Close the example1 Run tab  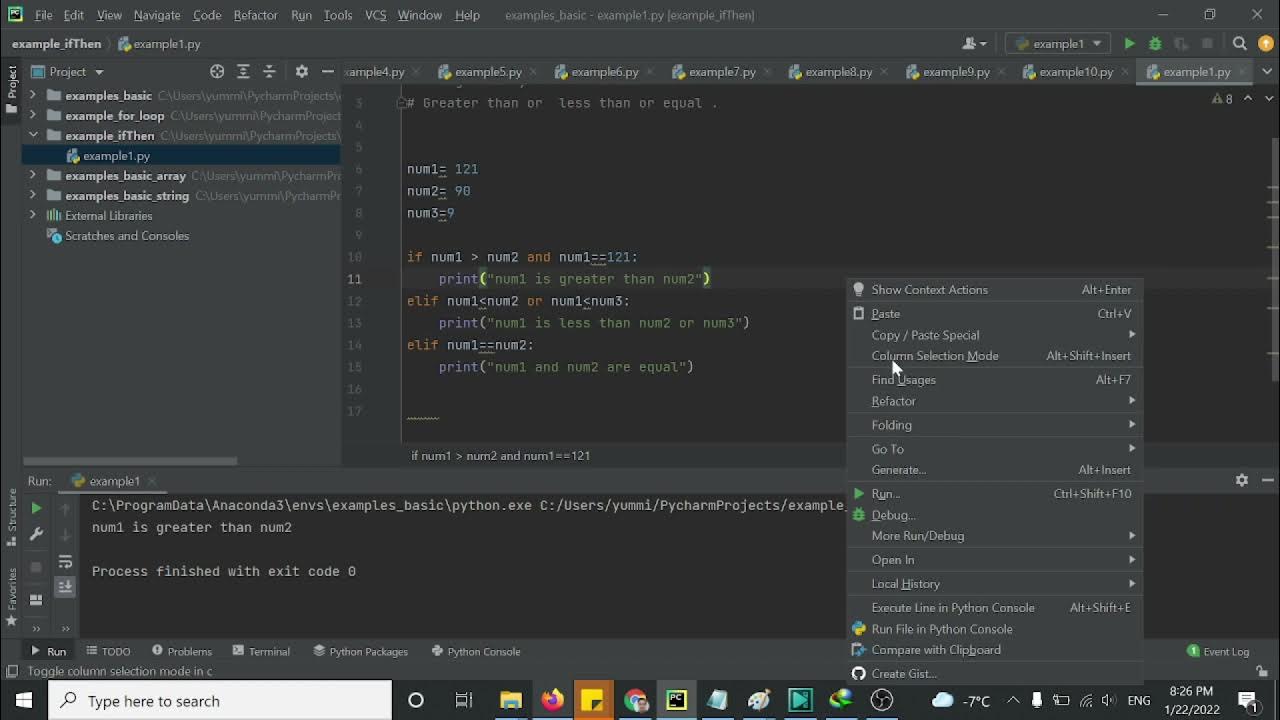154,481
